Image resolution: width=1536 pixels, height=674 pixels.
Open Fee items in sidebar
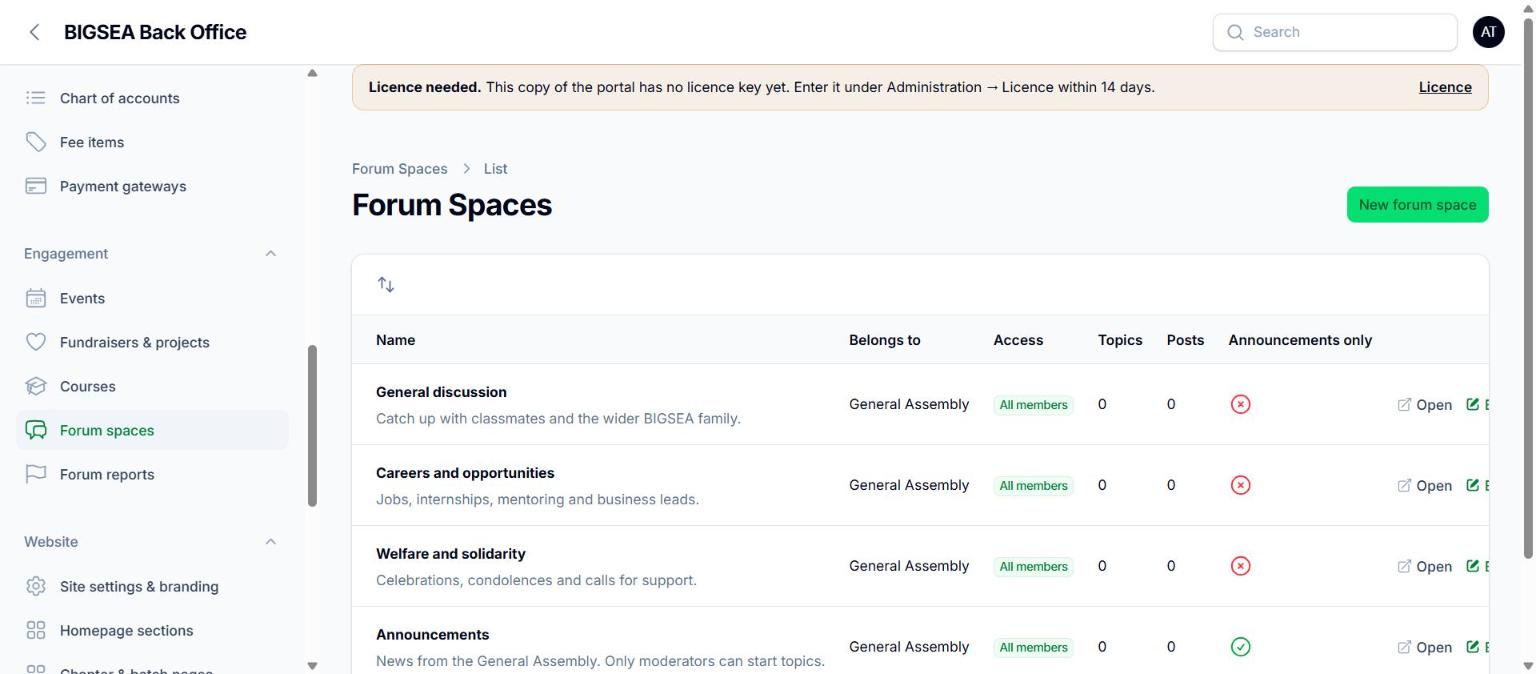(x=152, y=142)
